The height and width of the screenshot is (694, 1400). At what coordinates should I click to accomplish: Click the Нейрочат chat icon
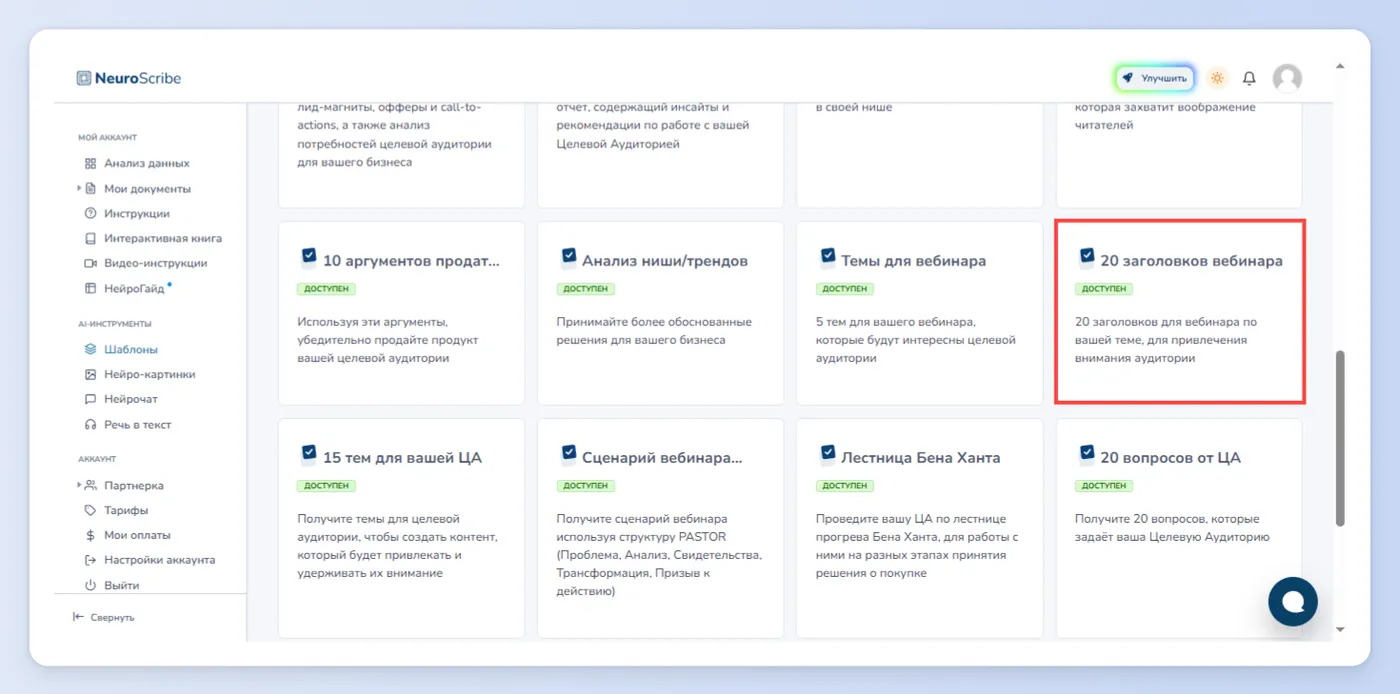90,399
